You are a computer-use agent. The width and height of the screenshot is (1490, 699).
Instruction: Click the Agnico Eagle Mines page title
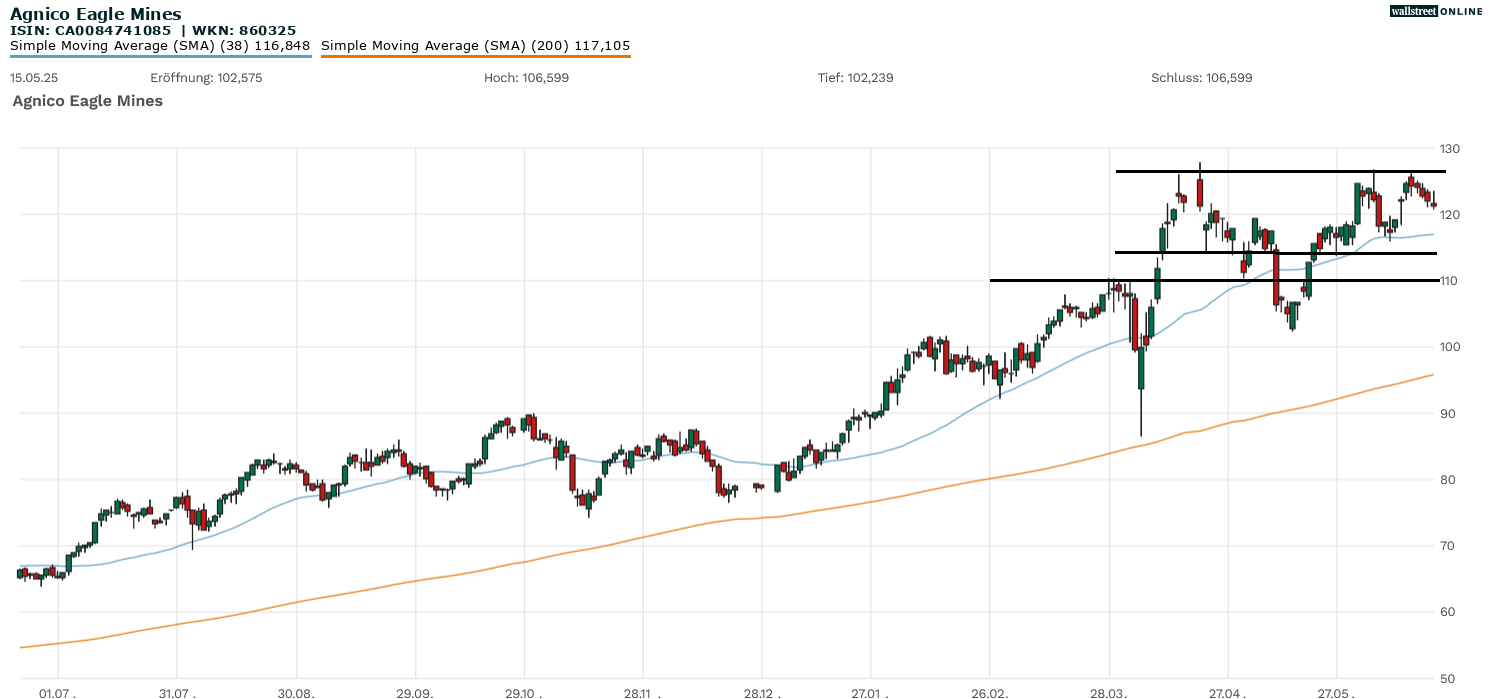(96, 14)
